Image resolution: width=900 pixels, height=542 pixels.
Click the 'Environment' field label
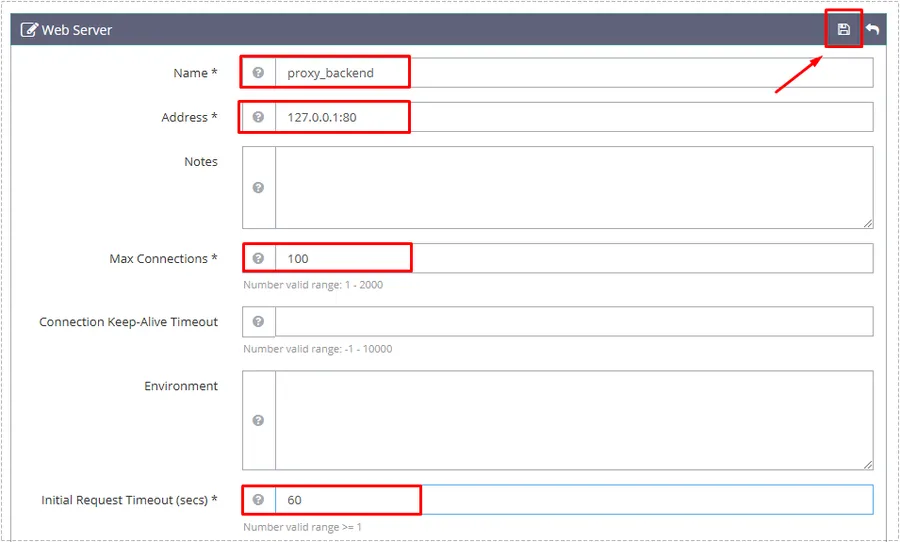pyautogui.click(x=181, y=386)
